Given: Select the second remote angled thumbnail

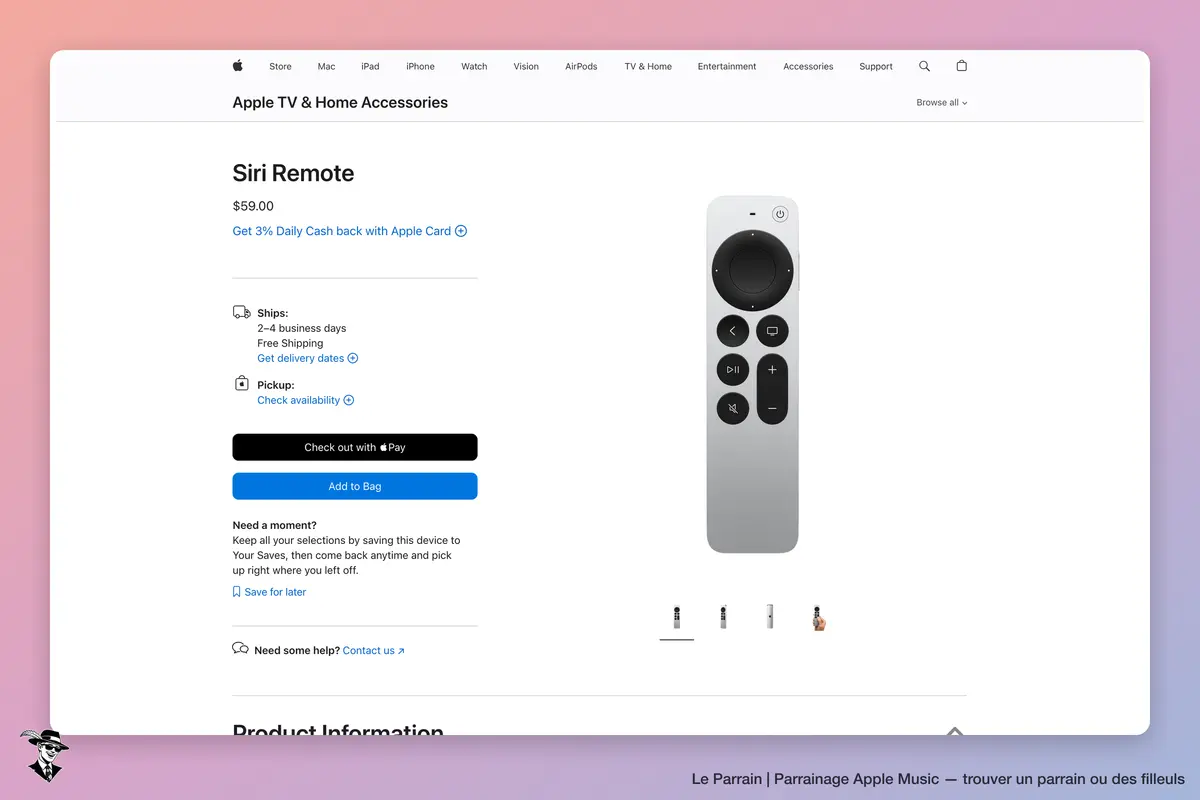Looking at the screenshot, I should click(723, 617).
